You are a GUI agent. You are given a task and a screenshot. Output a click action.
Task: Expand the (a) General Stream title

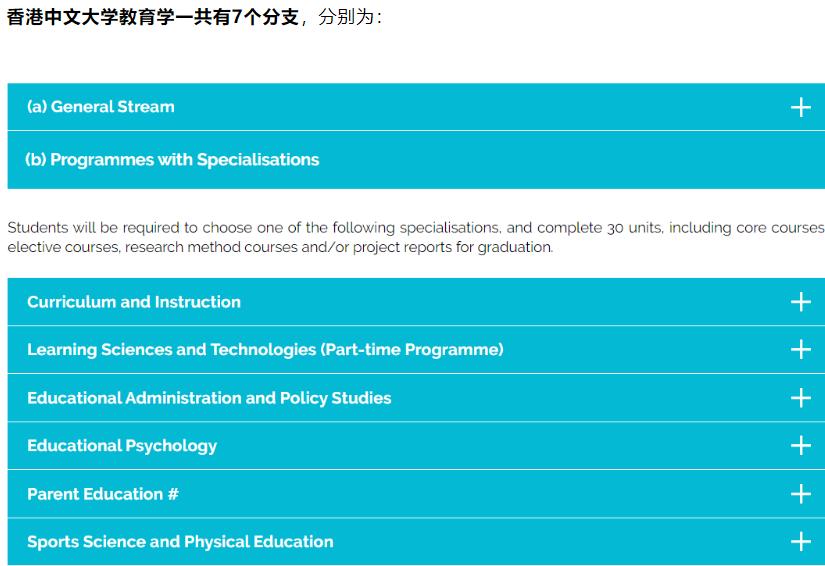coord(101,107)
